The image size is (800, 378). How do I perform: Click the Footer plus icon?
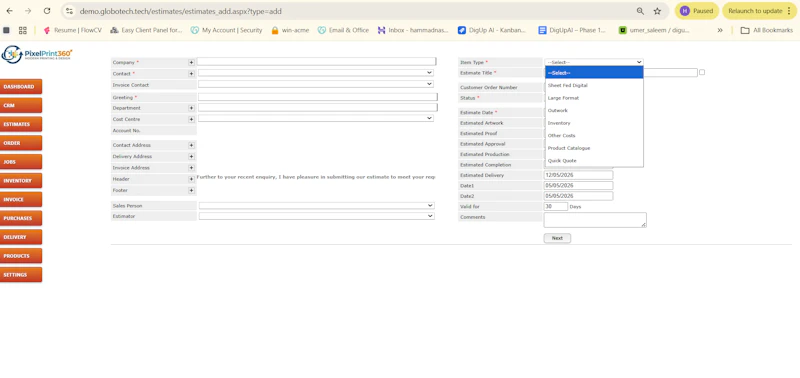pos(191,190)
